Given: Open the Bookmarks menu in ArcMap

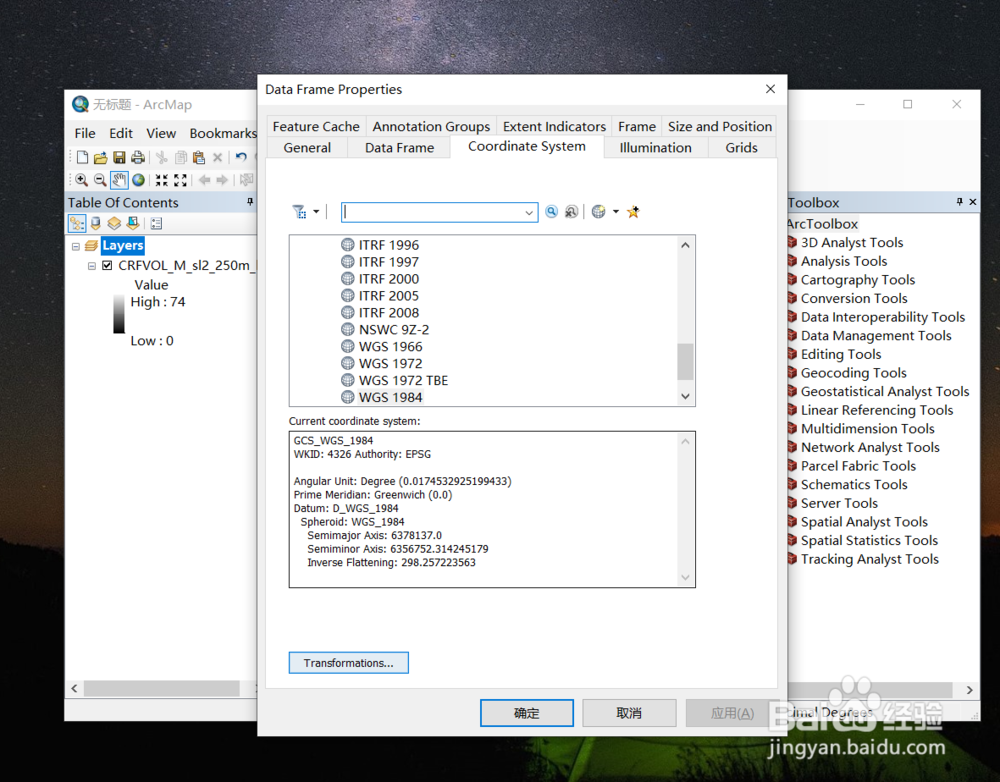Looking at the screenshot, I should click(x=223, y=133).
